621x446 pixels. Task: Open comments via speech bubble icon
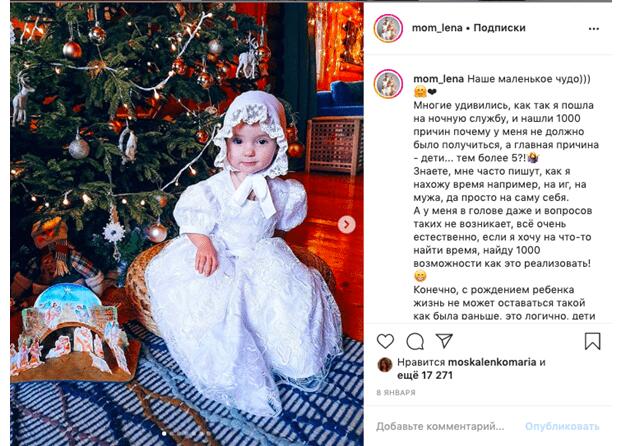click(415, 341)
